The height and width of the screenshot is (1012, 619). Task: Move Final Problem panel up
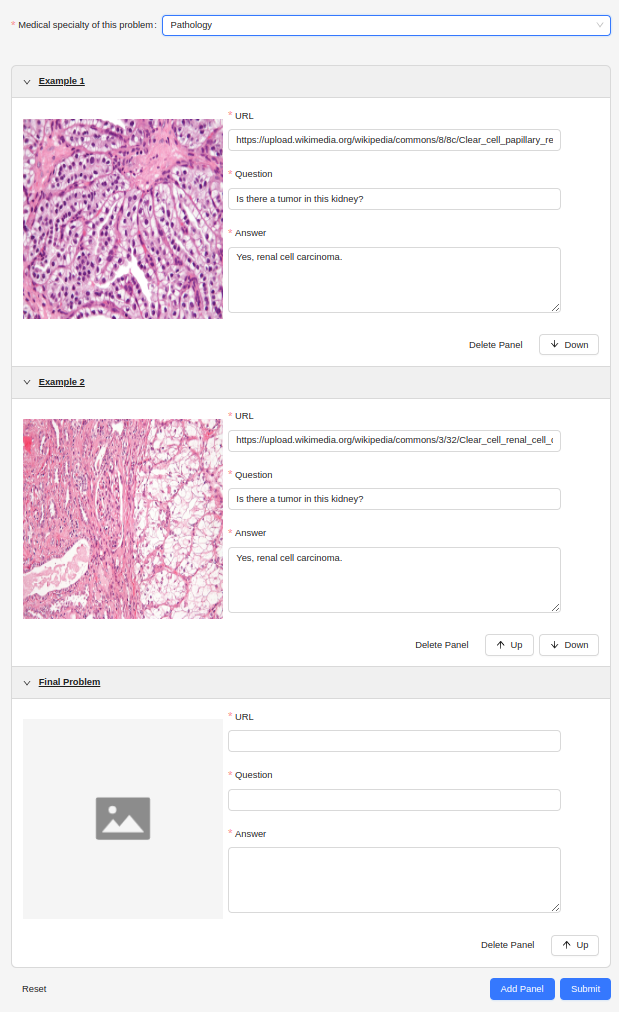(575, 945)
